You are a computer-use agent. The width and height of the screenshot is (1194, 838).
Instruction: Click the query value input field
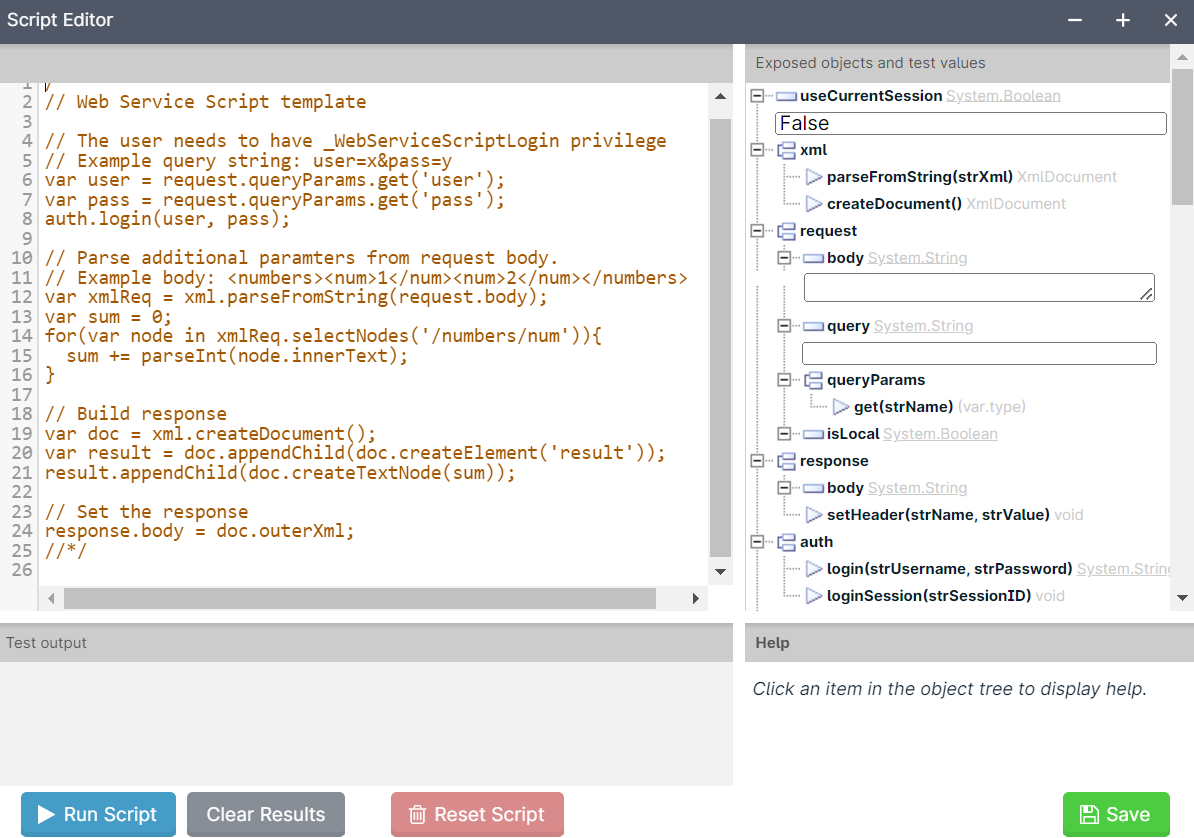click(979, 353)
